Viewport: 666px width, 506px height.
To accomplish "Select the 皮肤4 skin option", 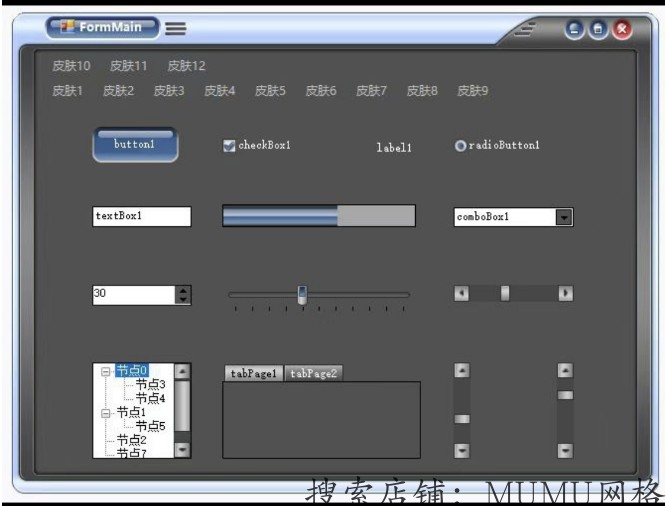I will 220,90.
